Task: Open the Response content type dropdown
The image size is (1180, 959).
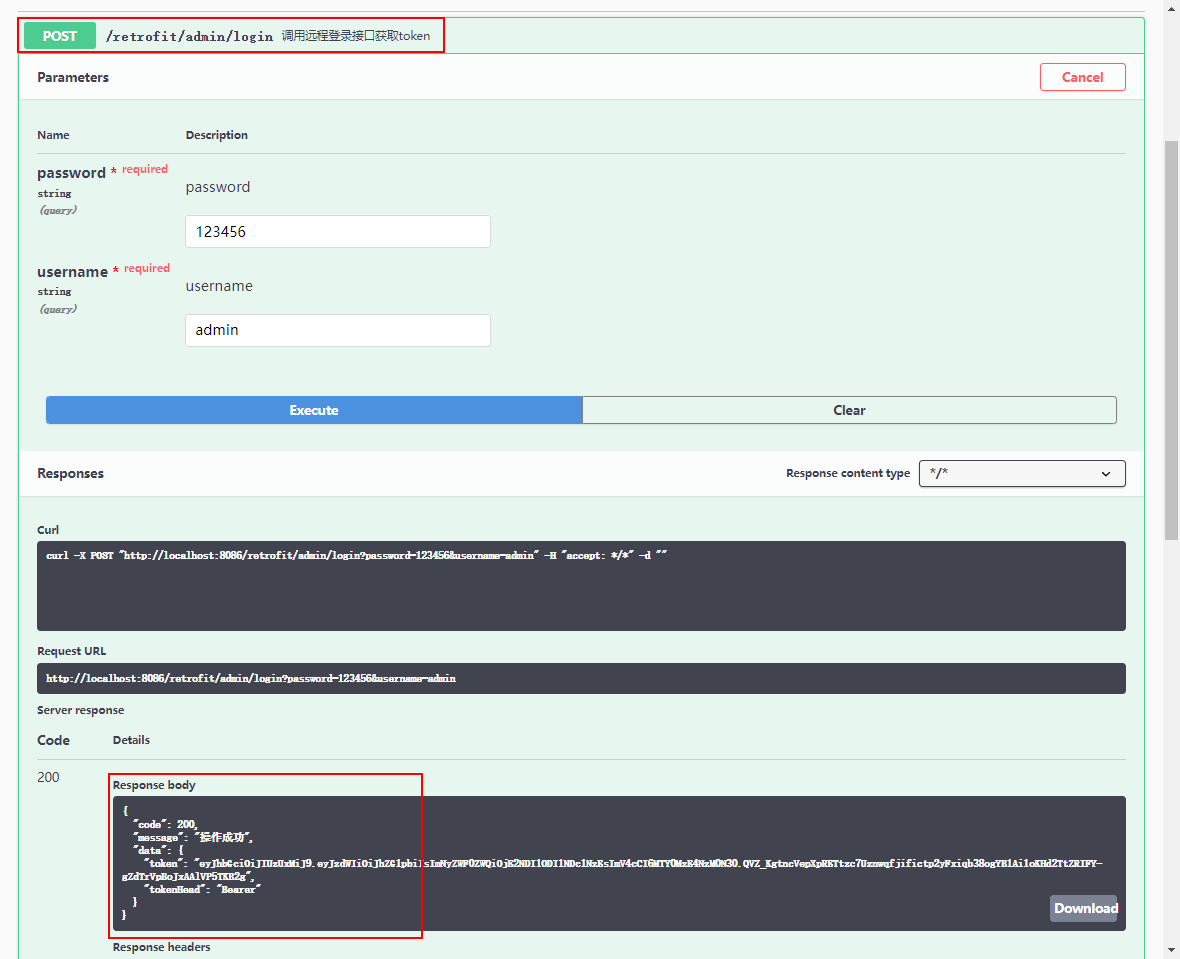Action: point(1021,473)
